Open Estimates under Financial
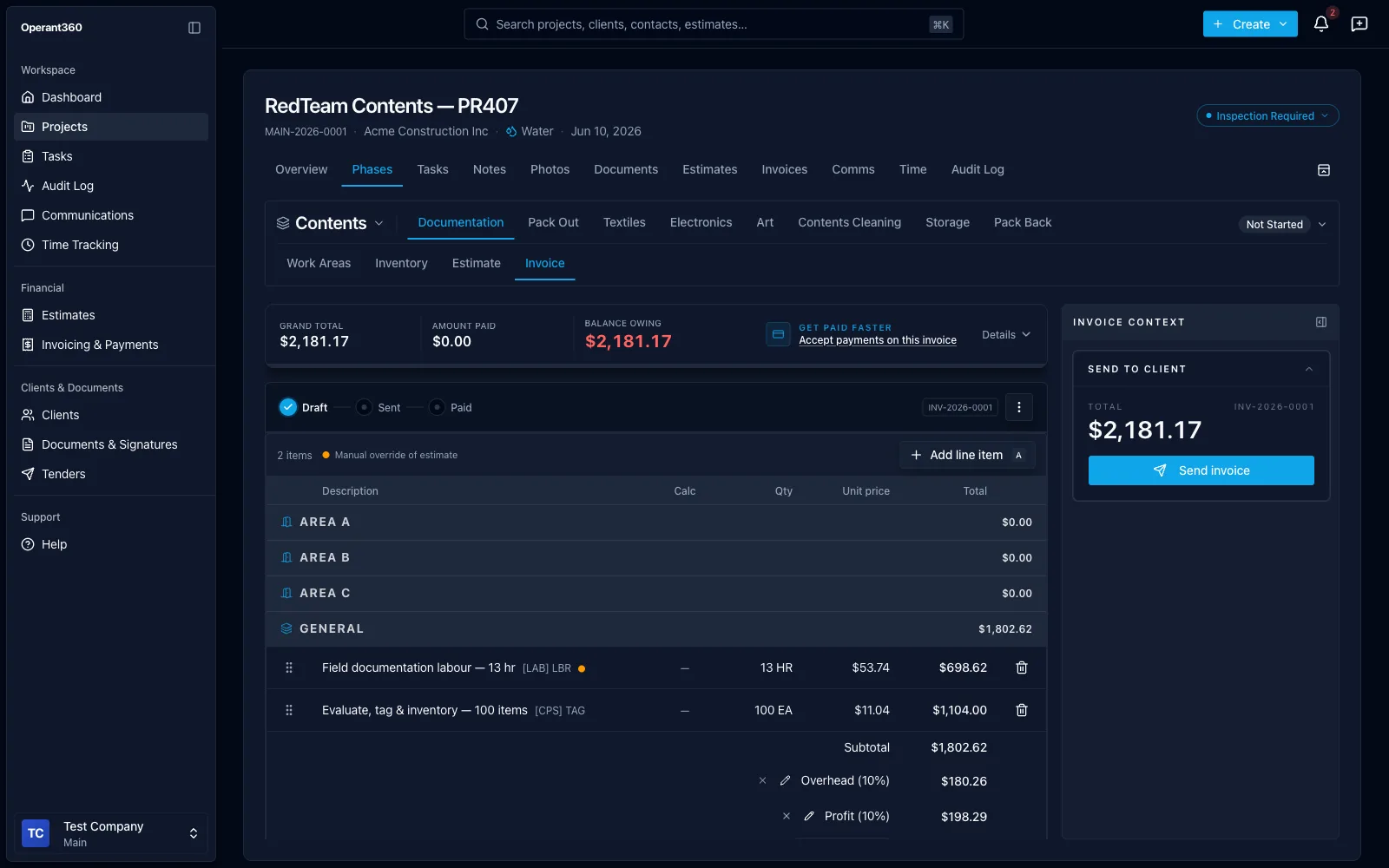Image resolution: width=1389 pixels, height=868 pixels. [x=111, y=315]
